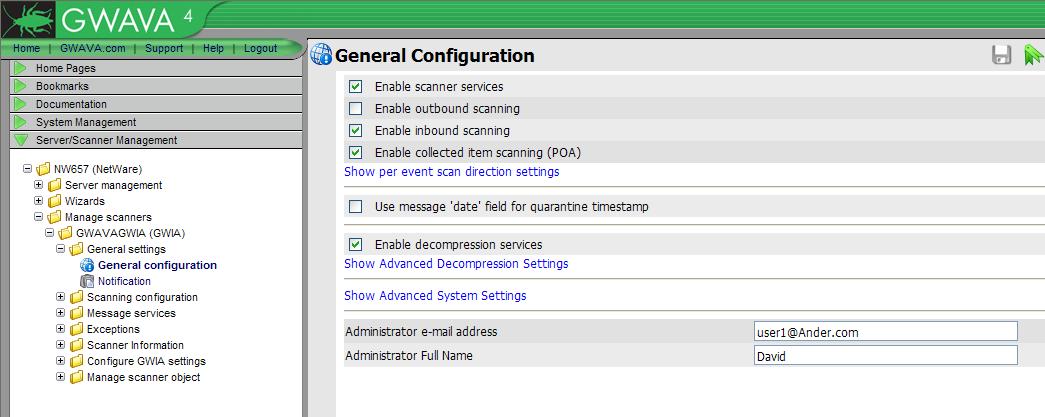The height and width of the screenshot is (417, 1045).
Task: Open the Help menu item
Action: click(x=213, y=49)
